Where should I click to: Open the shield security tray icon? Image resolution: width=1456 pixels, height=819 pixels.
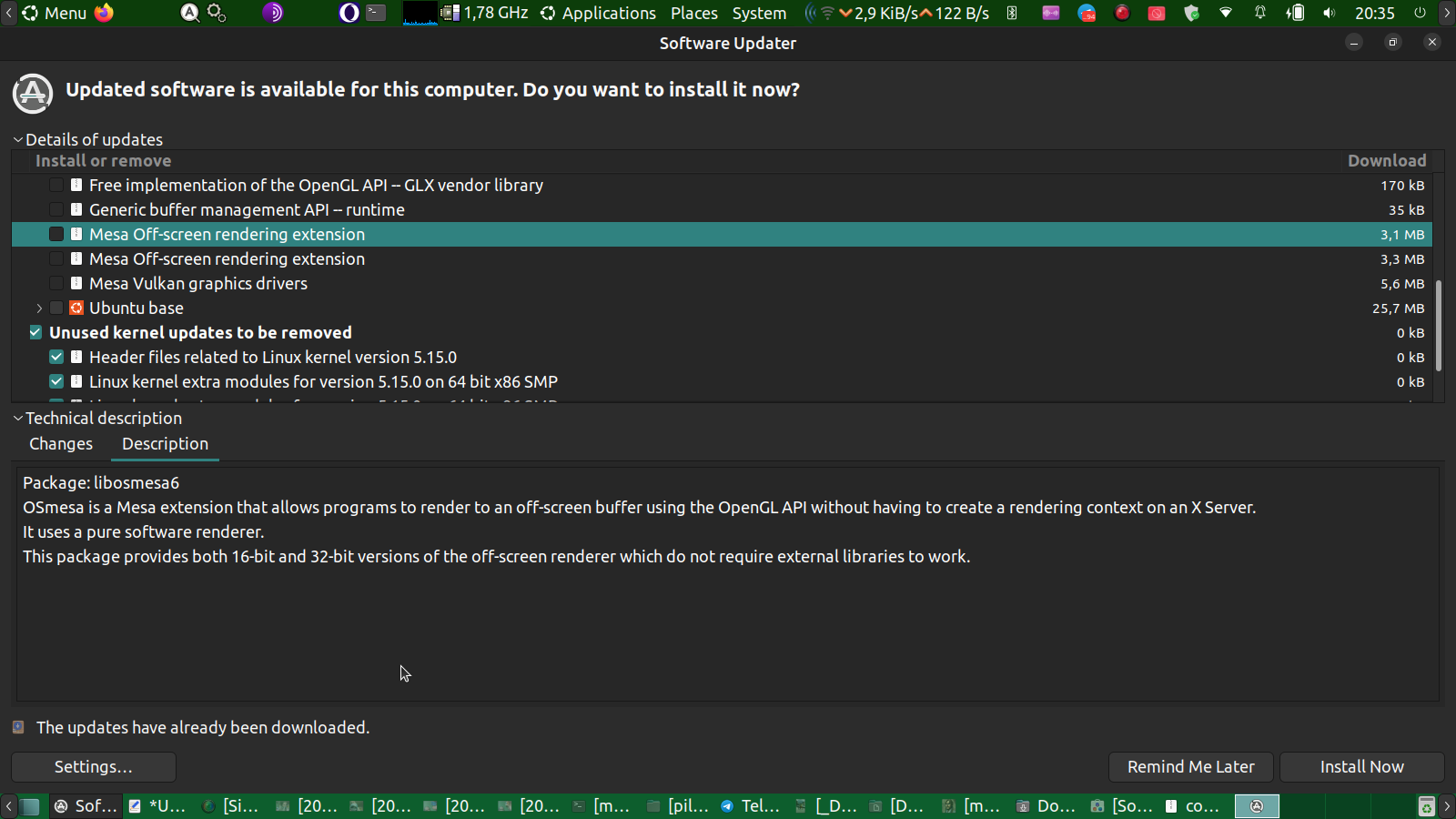point(1191,13)
